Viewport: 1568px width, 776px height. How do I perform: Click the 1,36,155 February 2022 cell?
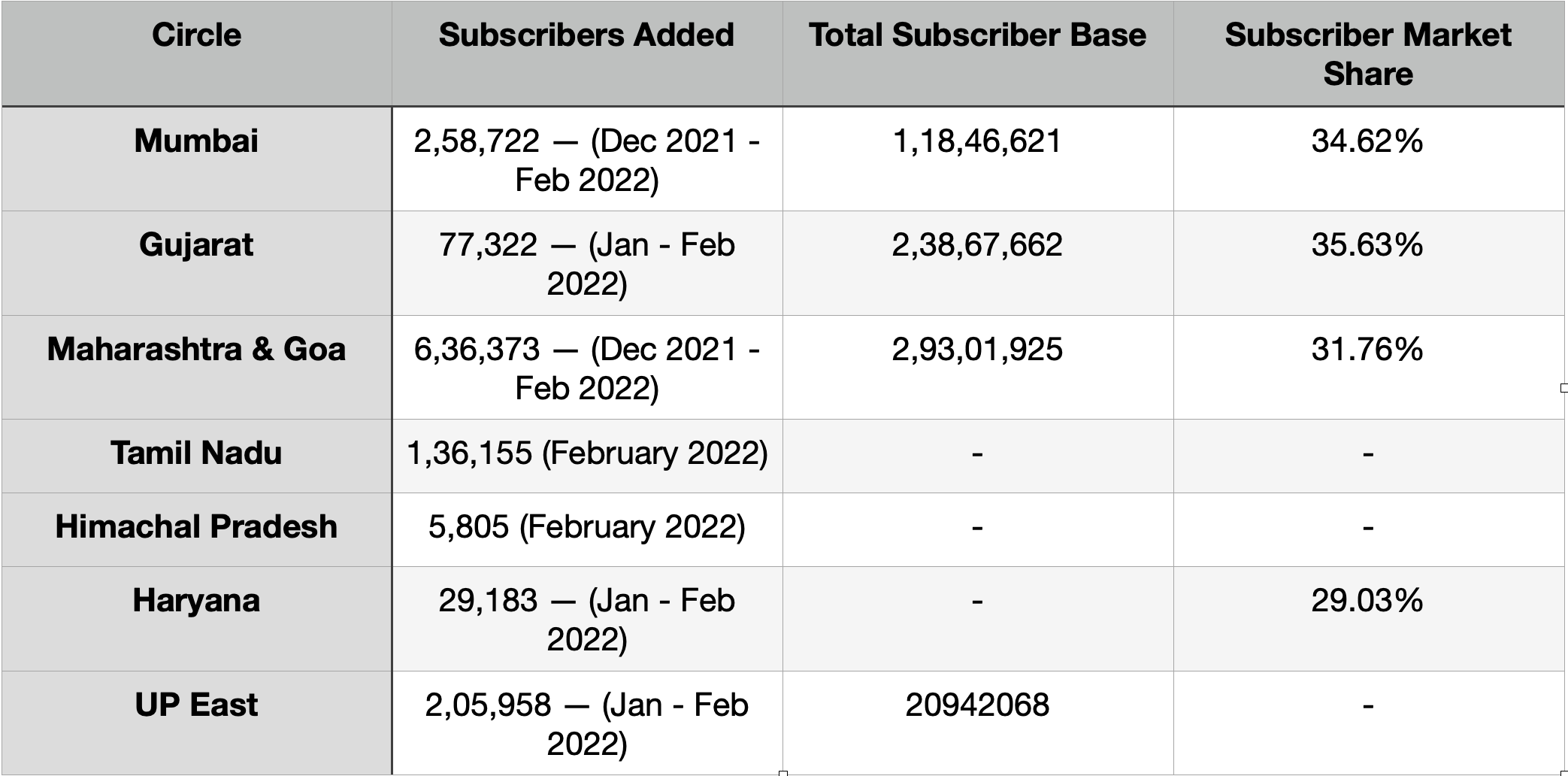(x=587, y=456)
